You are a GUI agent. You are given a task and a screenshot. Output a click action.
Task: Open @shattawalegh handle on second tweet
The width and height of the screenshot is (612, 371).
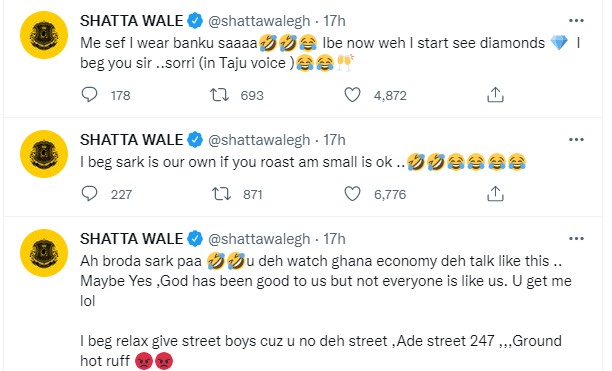pos(259,140)
